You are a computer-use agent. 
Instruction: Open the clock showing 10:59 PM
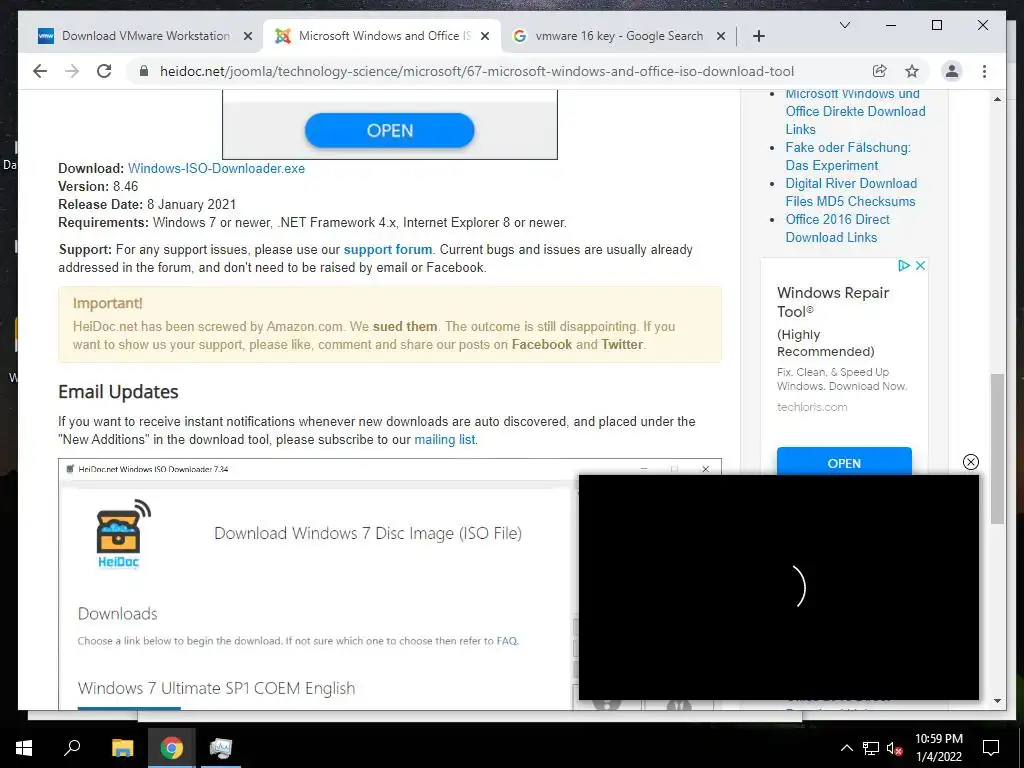tap(938, 748)
